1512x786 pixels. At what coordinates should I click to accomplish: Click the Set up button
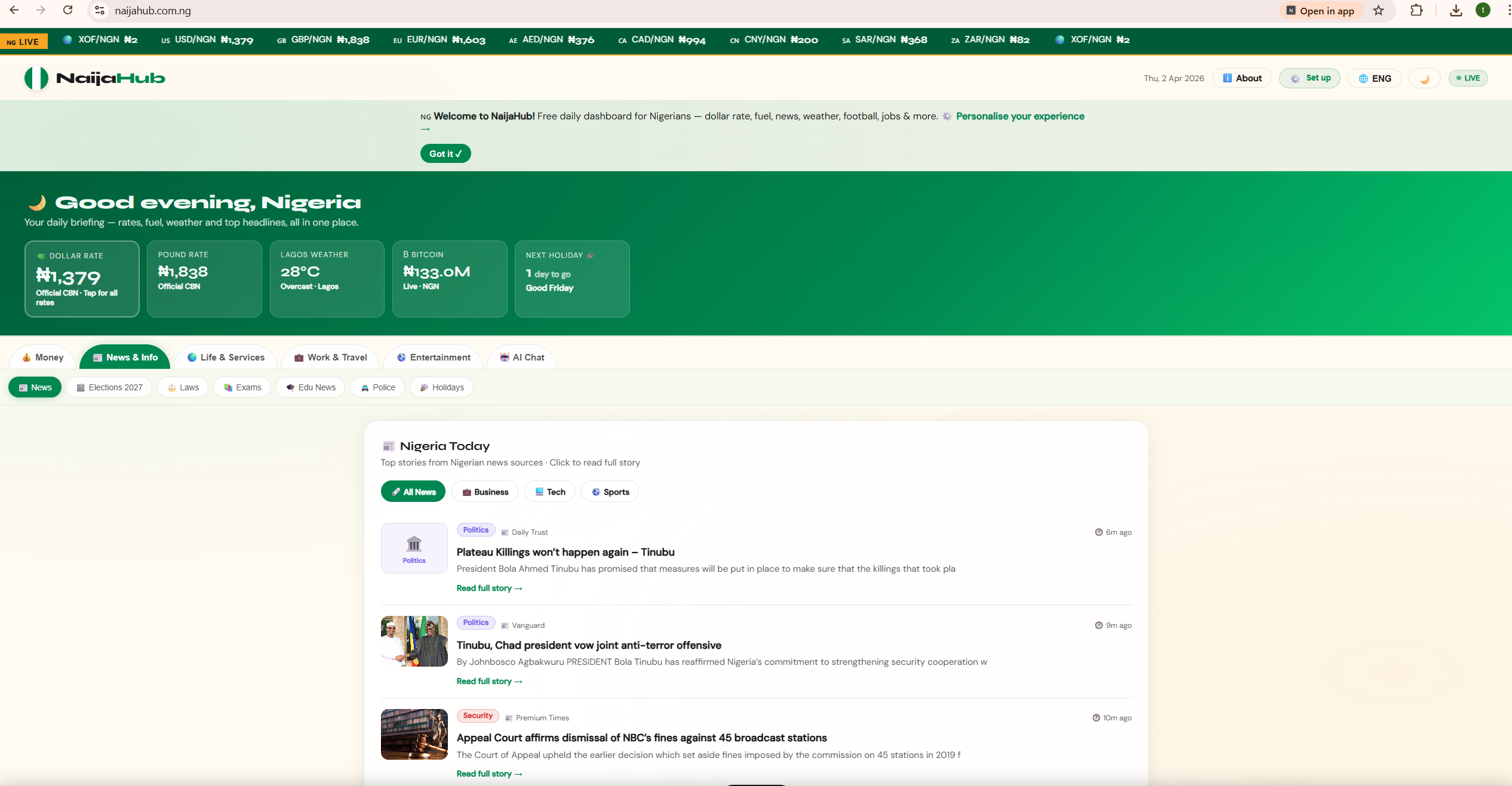point(1310,78)
